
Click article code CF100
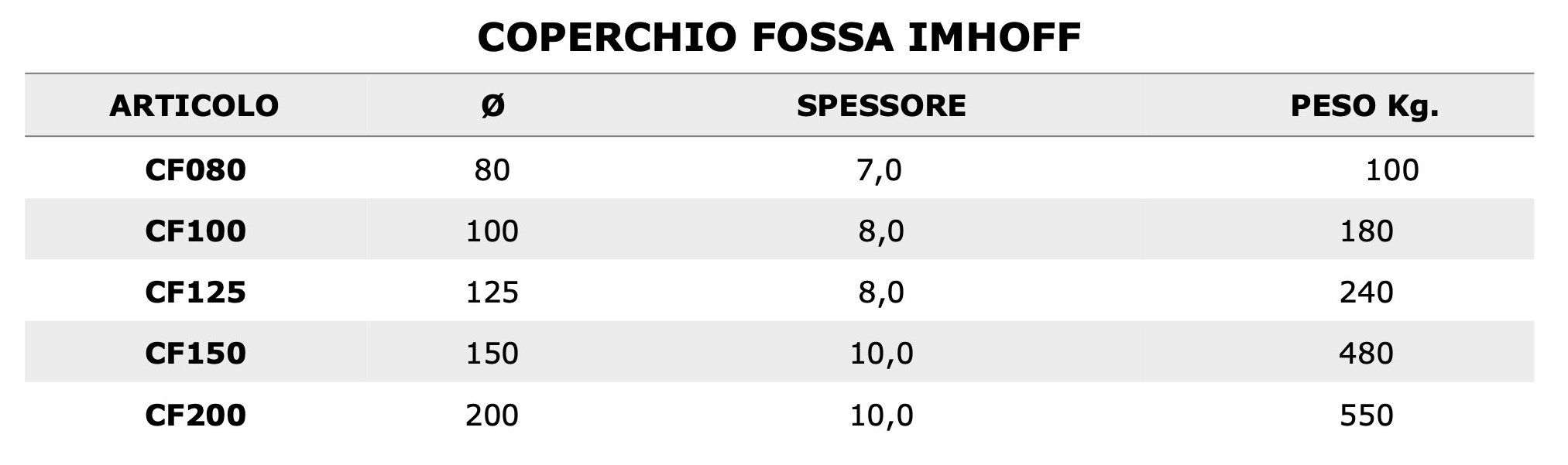[x=195, y=231]
